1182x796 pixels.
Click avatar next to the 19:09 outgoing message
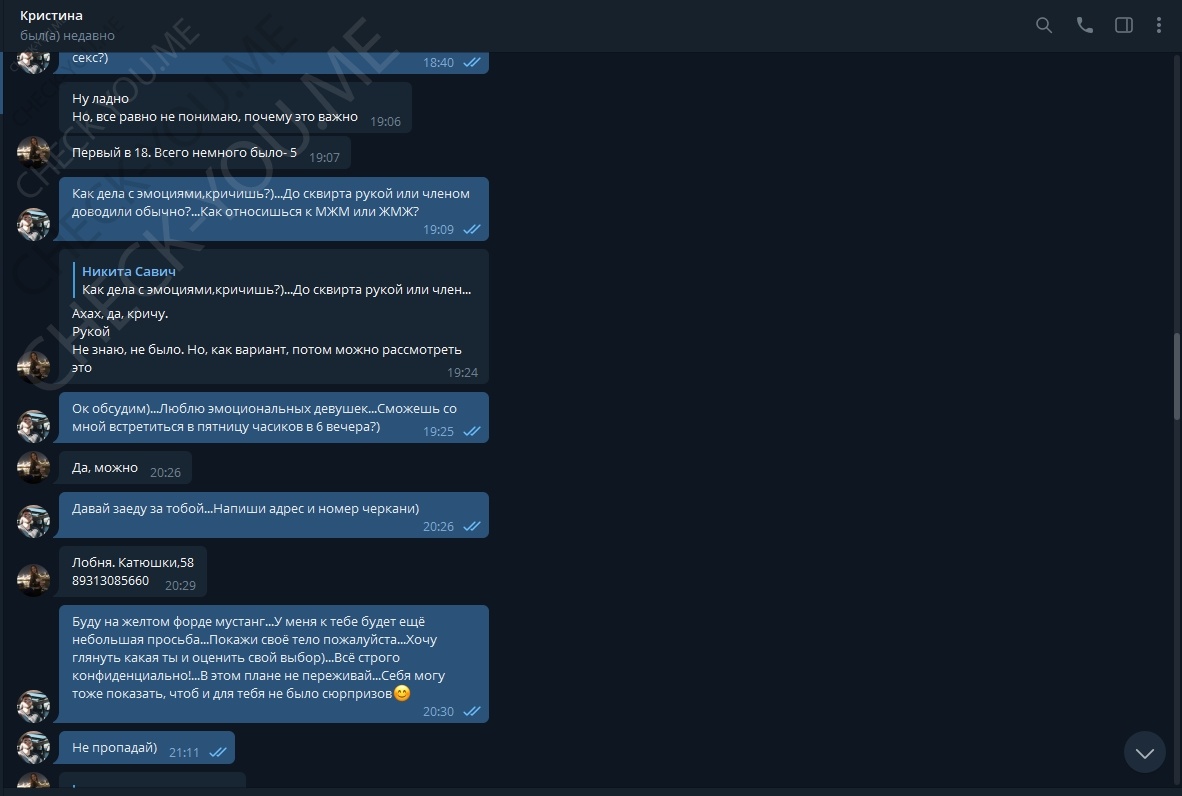33,224
